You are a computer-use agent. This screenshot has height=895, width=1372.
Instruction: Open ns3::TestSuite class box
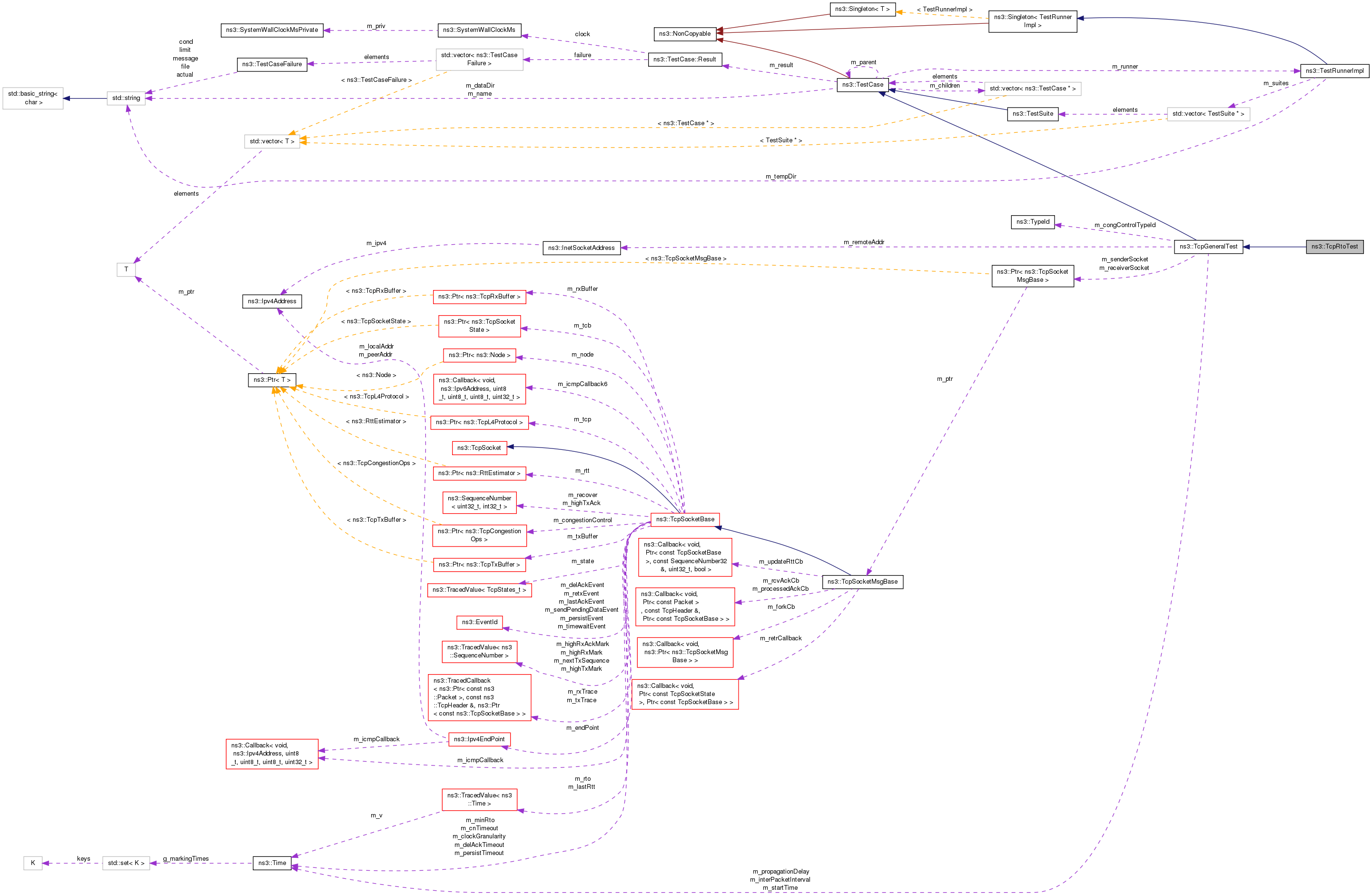pos(1033,114)
